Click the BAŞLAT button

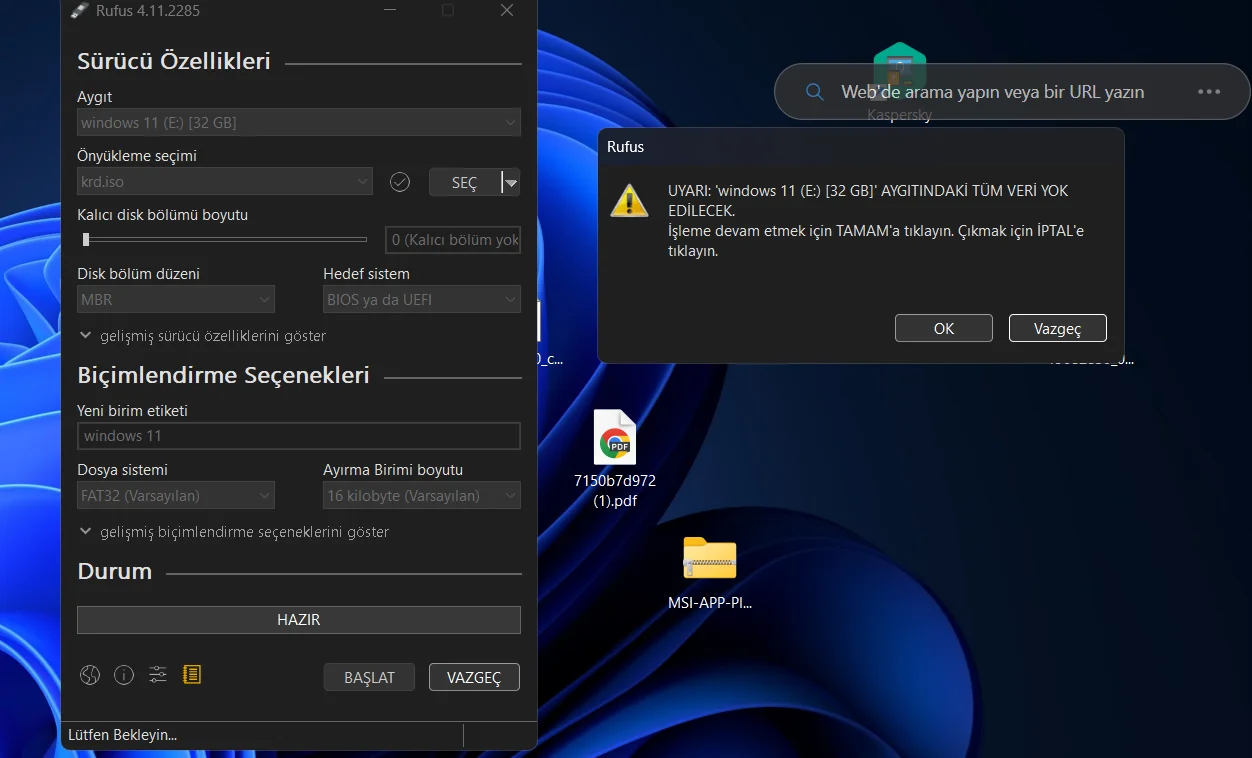click(x=369, y=677)
